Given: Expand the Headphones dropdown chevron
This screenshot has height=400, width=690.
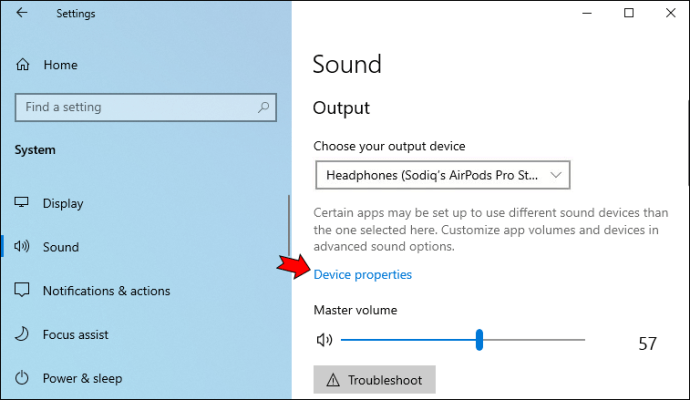Looking at the screenshot, I should click(x=556, y=175).
